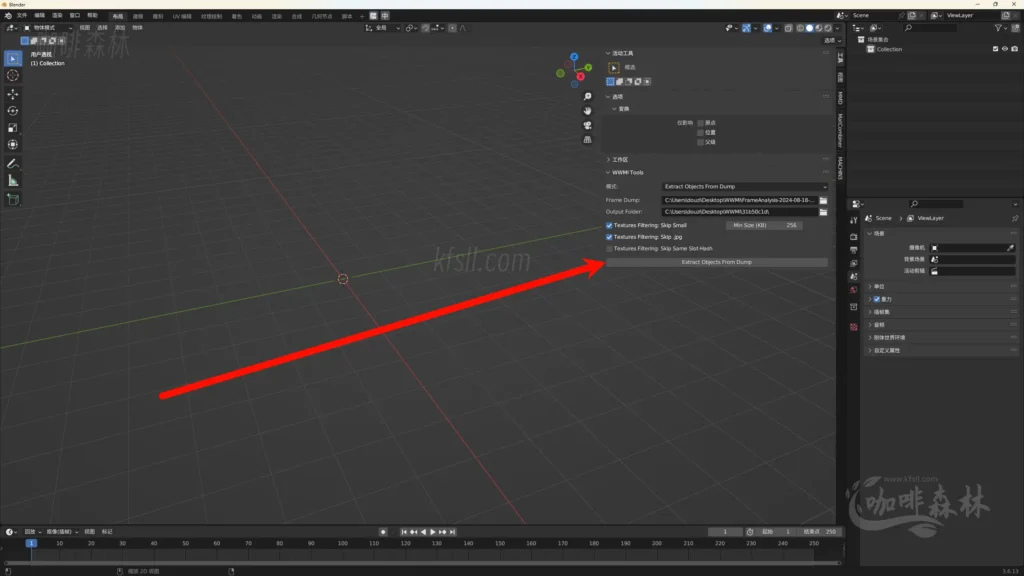Click the zoom magnifier icon in the viewport
This screenshot has height=576, width=1024.
point(588,96)
